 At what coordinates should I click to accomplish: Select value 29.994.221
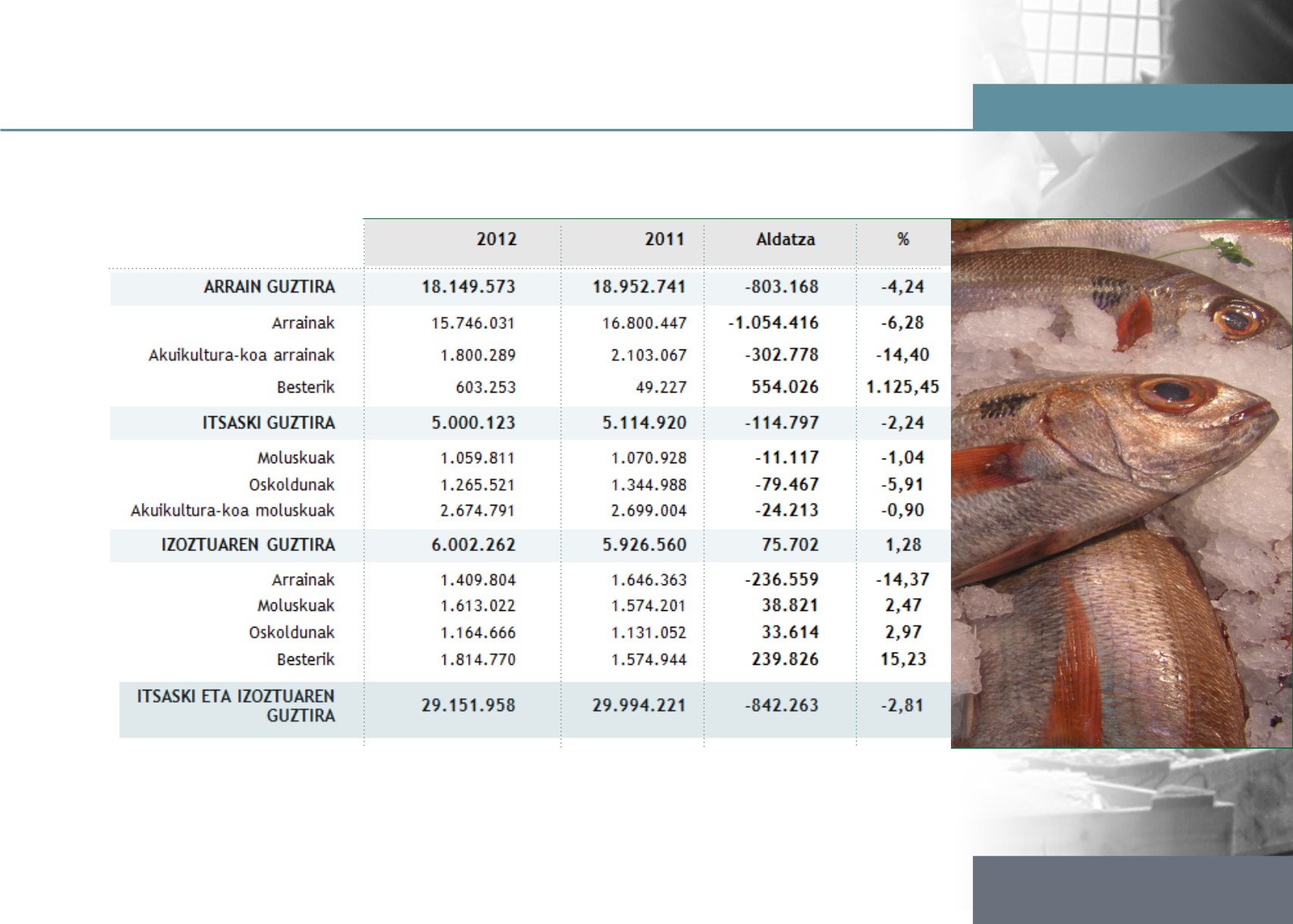point(639,706)
